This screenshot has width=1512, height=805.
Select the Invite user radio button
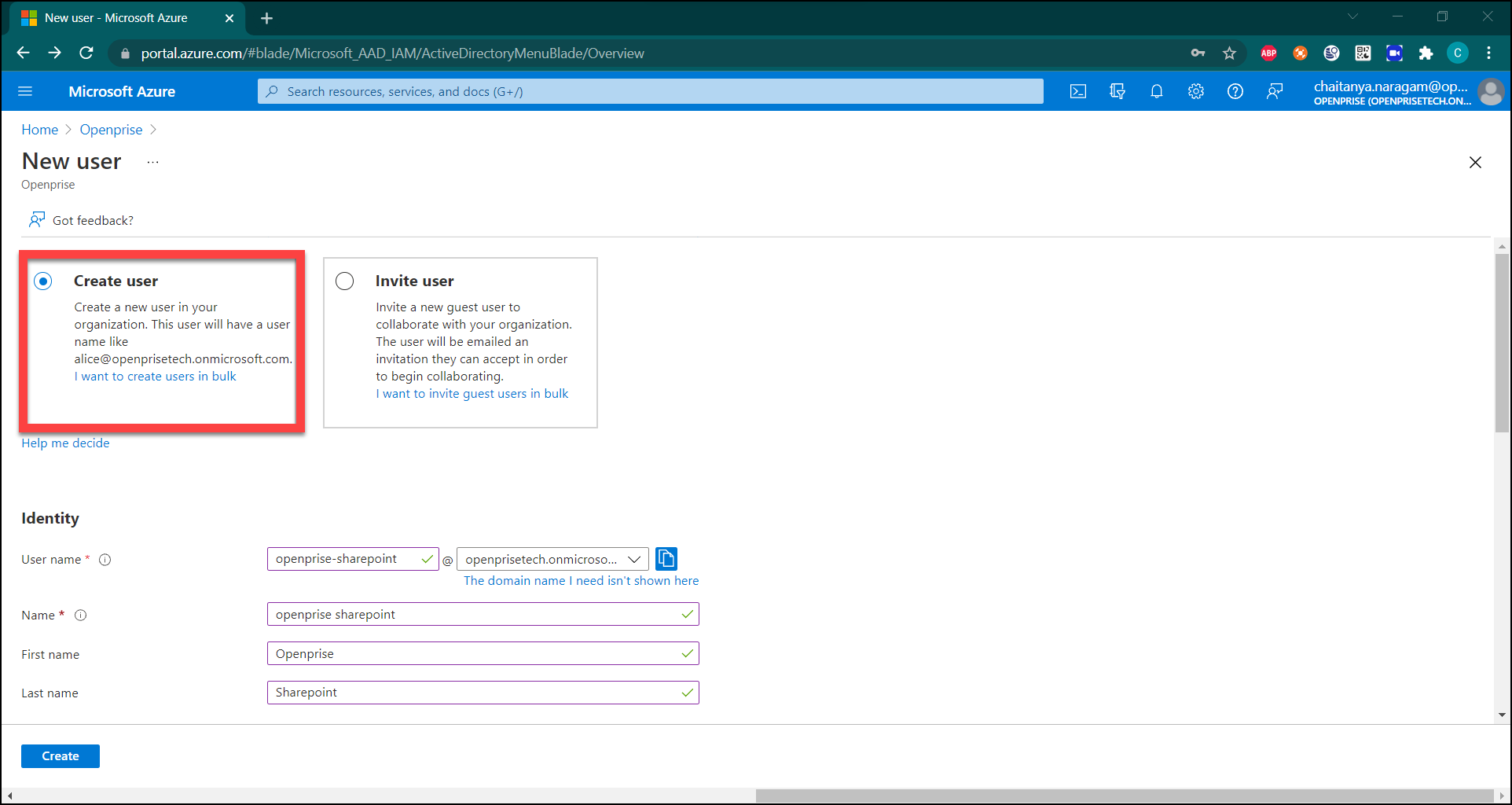point(344,281)
